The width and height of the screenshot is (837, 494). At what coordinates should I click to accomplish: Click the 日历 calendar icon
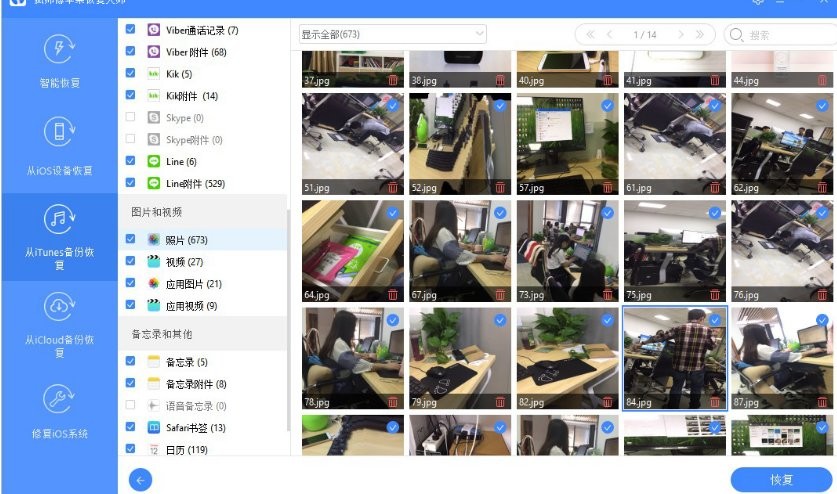[154, 449]
